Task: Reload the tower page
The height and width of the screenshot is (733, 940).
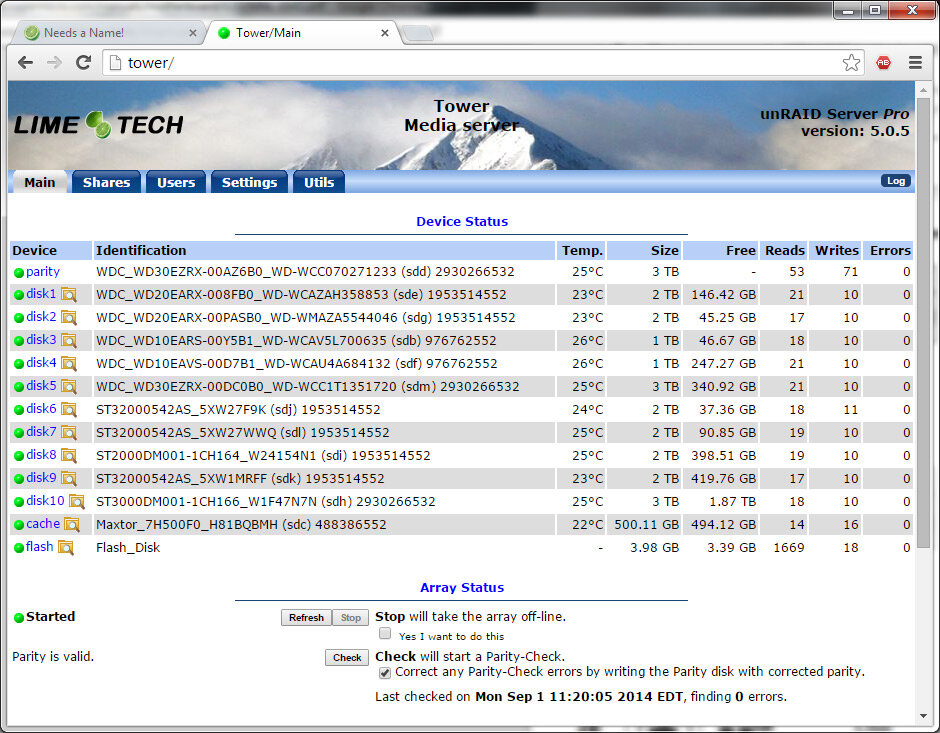Action: pyautogui.click(x=83, y=62)
